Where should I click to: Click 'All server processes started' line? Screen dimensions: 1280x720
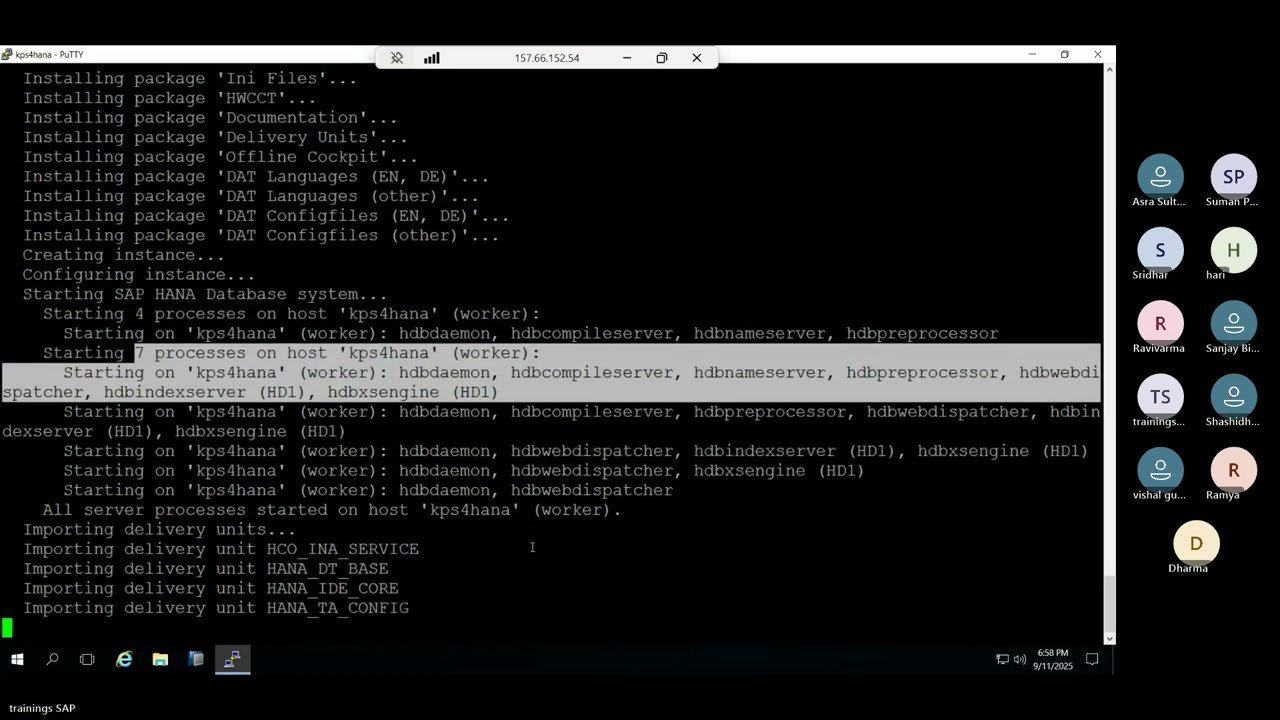(x=332, y=510)
